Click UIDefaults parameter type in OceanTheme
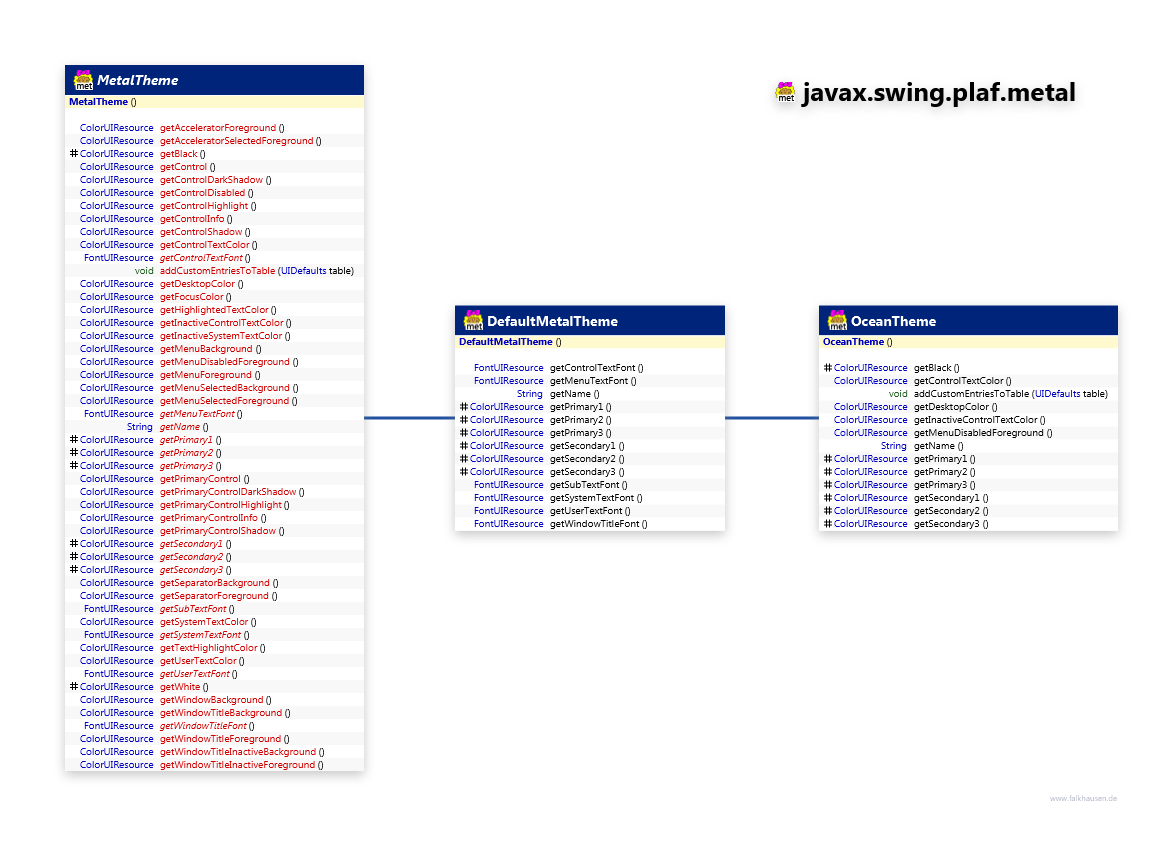 [1058, 394]
